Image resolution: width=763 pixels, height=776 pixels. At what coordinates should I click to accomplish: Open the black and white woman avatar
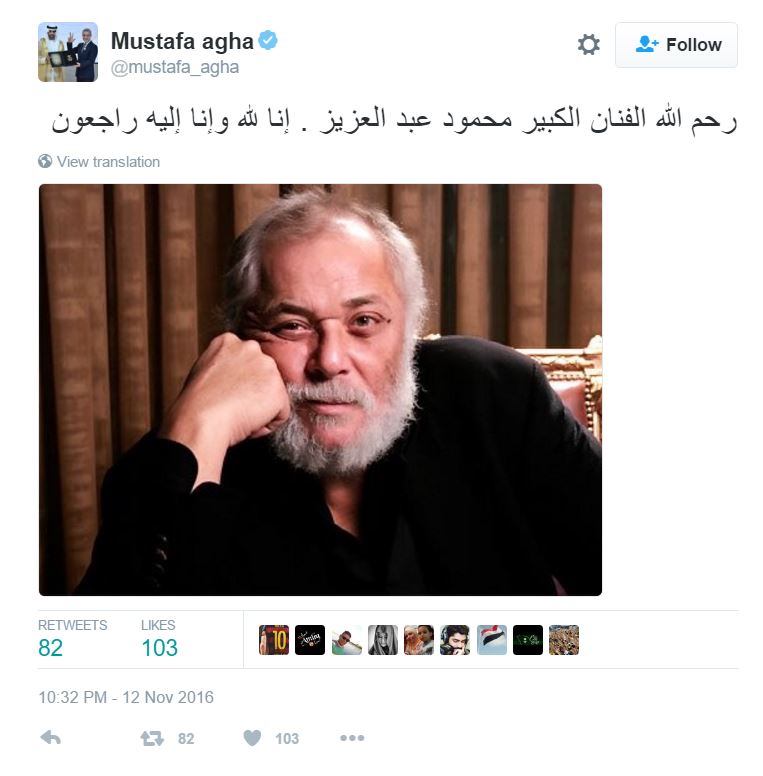pyautogui.click(x=383, y=640)
